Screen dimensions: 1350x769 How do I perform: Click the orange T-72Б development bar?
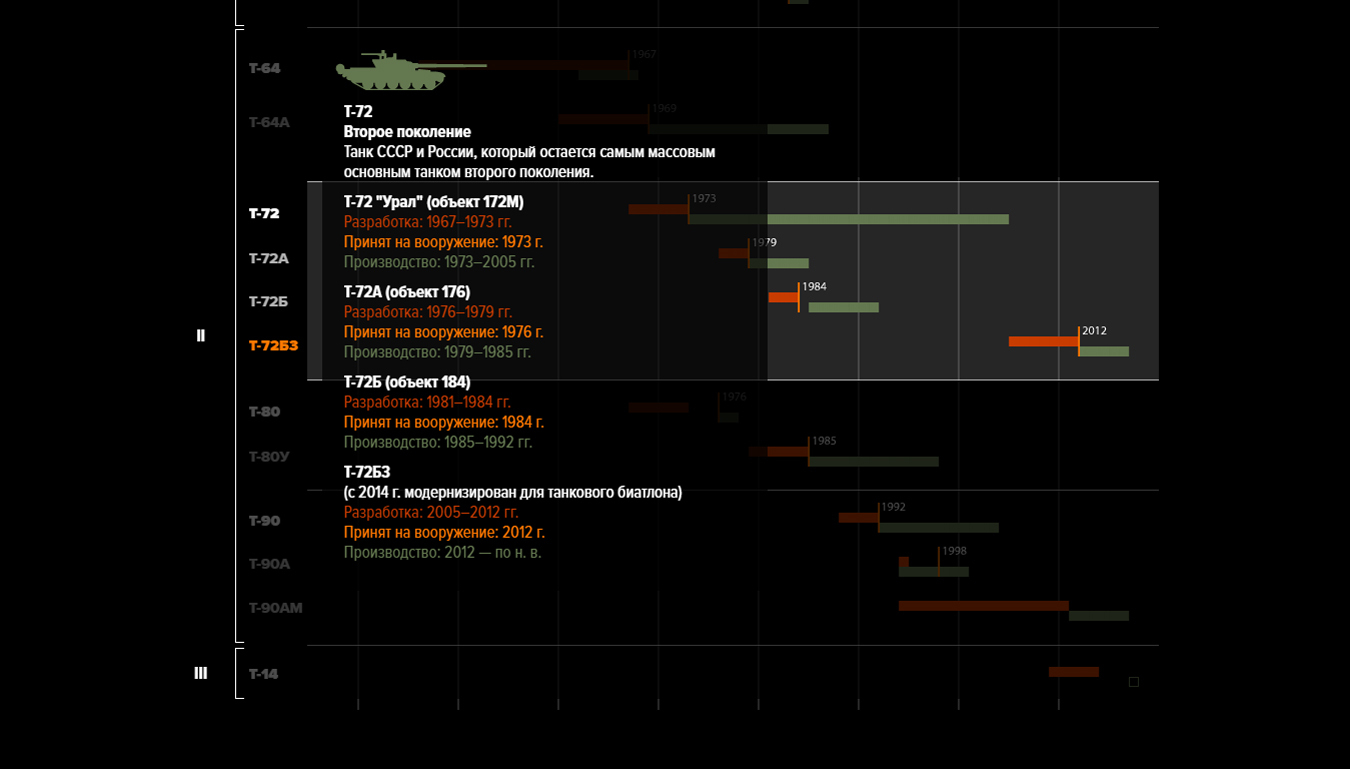point(783,297)
